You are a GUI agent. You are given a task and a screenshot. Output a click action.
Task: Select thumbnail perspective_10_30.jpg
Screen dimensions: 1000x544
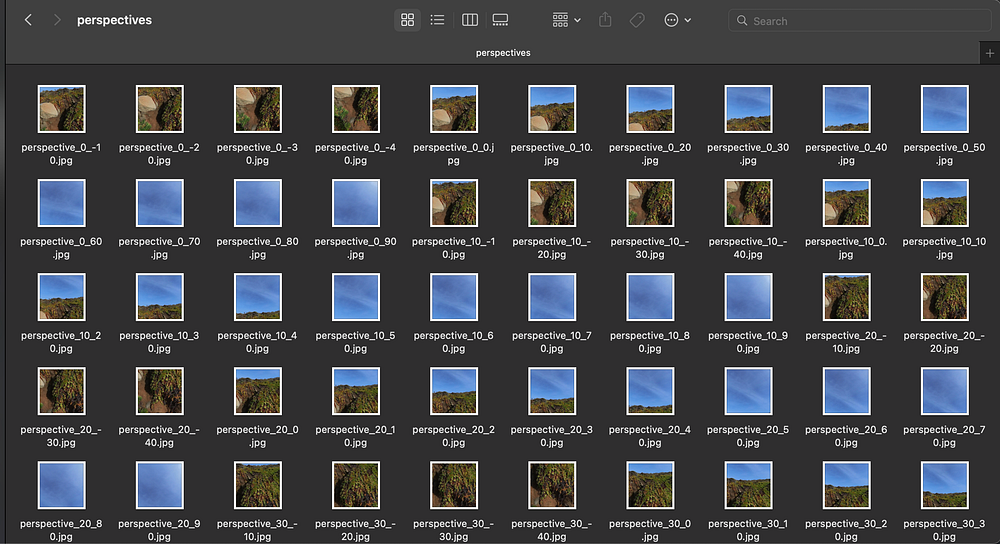[x=159, y=297]
